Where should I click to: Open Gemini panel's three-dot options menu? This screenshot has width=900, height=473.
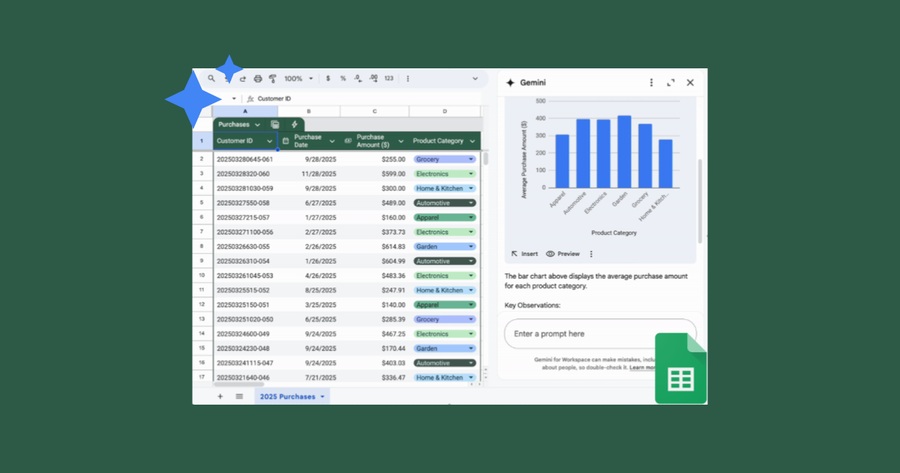651,83
